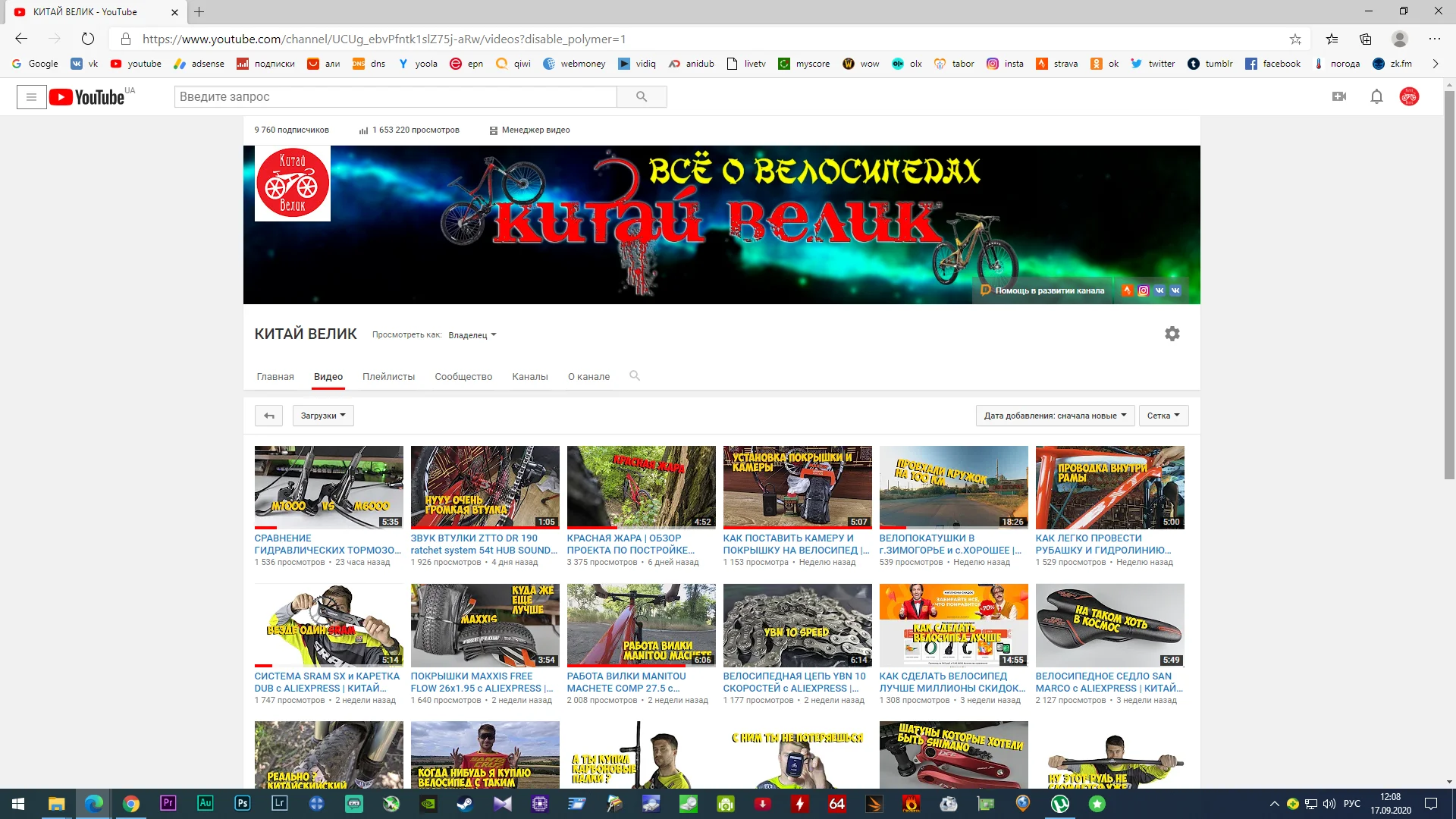Open video ЗВУК ВТУЛКИ ZTTO DR 190 title
The image size is (1456, 819).
pos(481,544)
